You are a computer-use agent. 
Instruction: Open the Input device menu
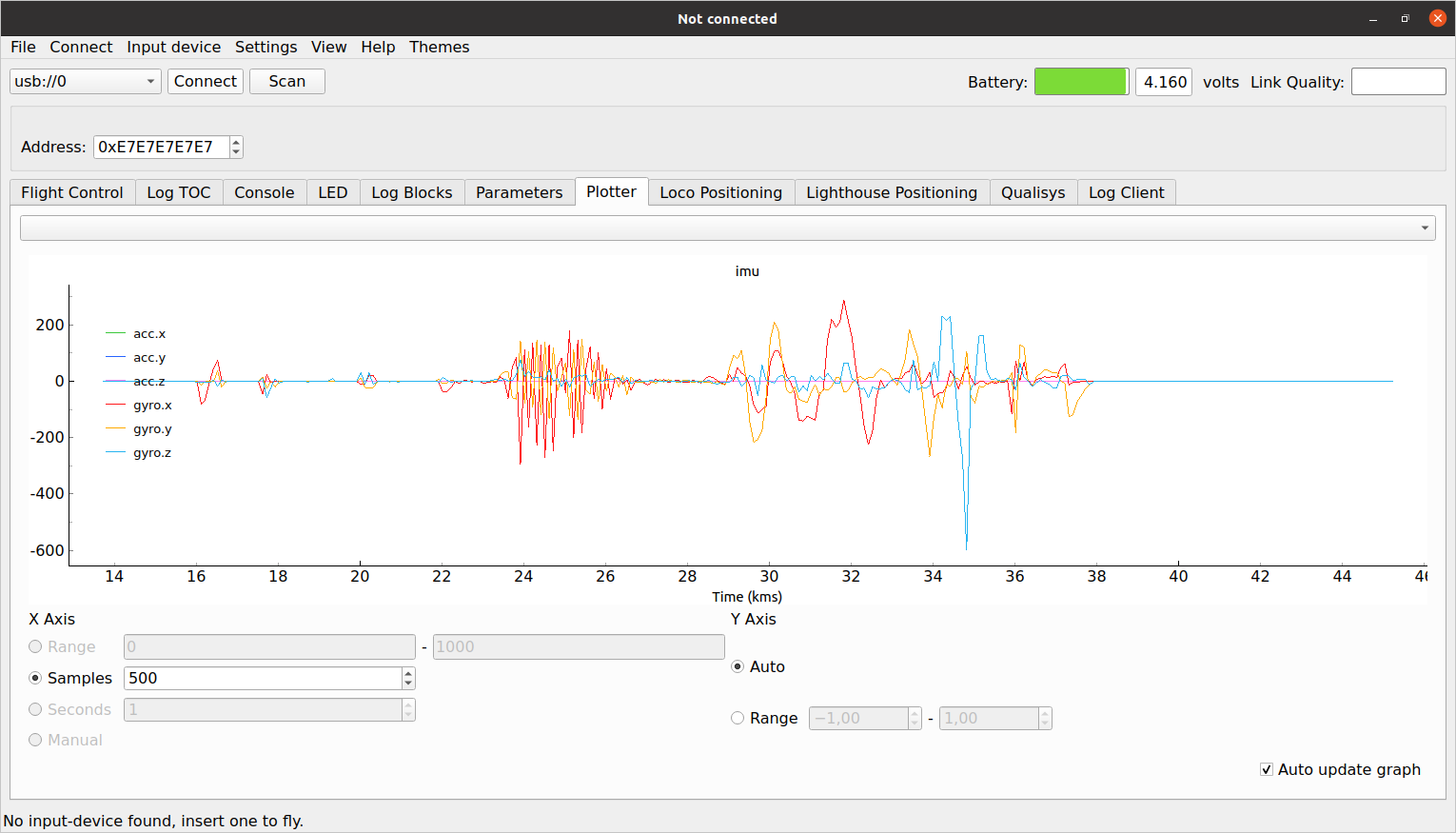coord(173,47)
